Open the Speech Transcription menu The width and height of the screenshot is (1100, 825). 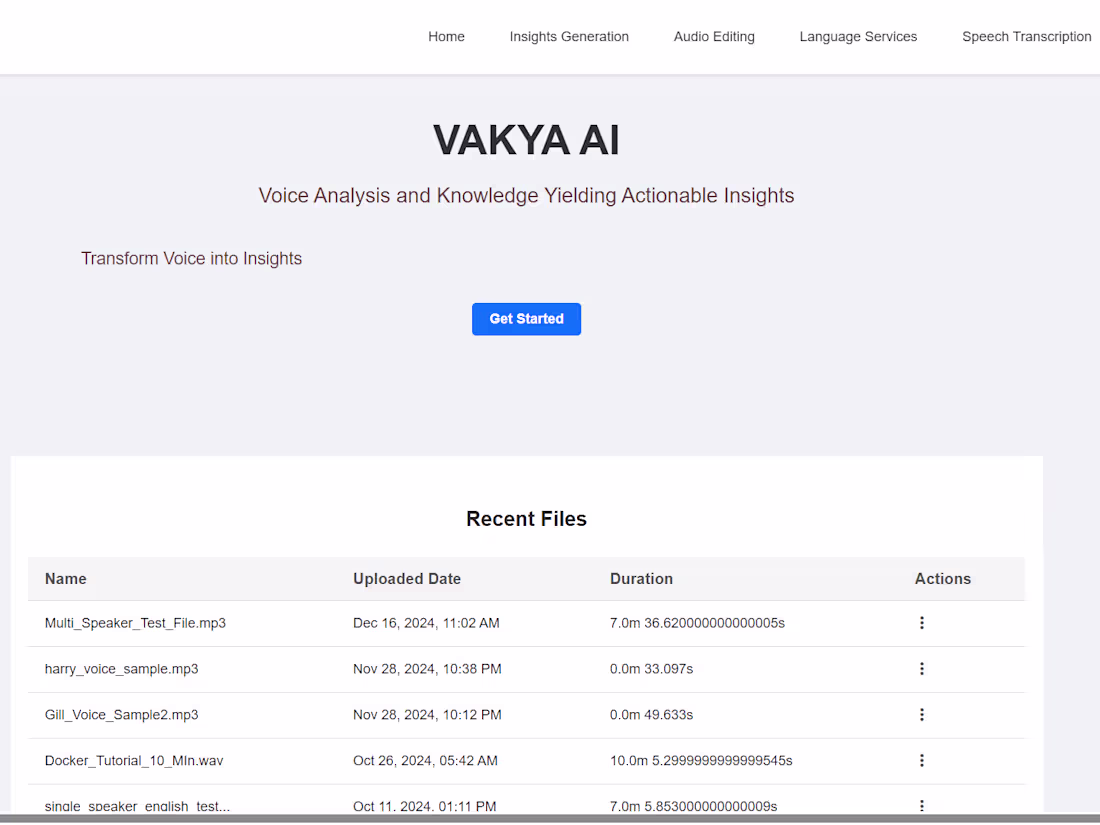pos(1026,37)
